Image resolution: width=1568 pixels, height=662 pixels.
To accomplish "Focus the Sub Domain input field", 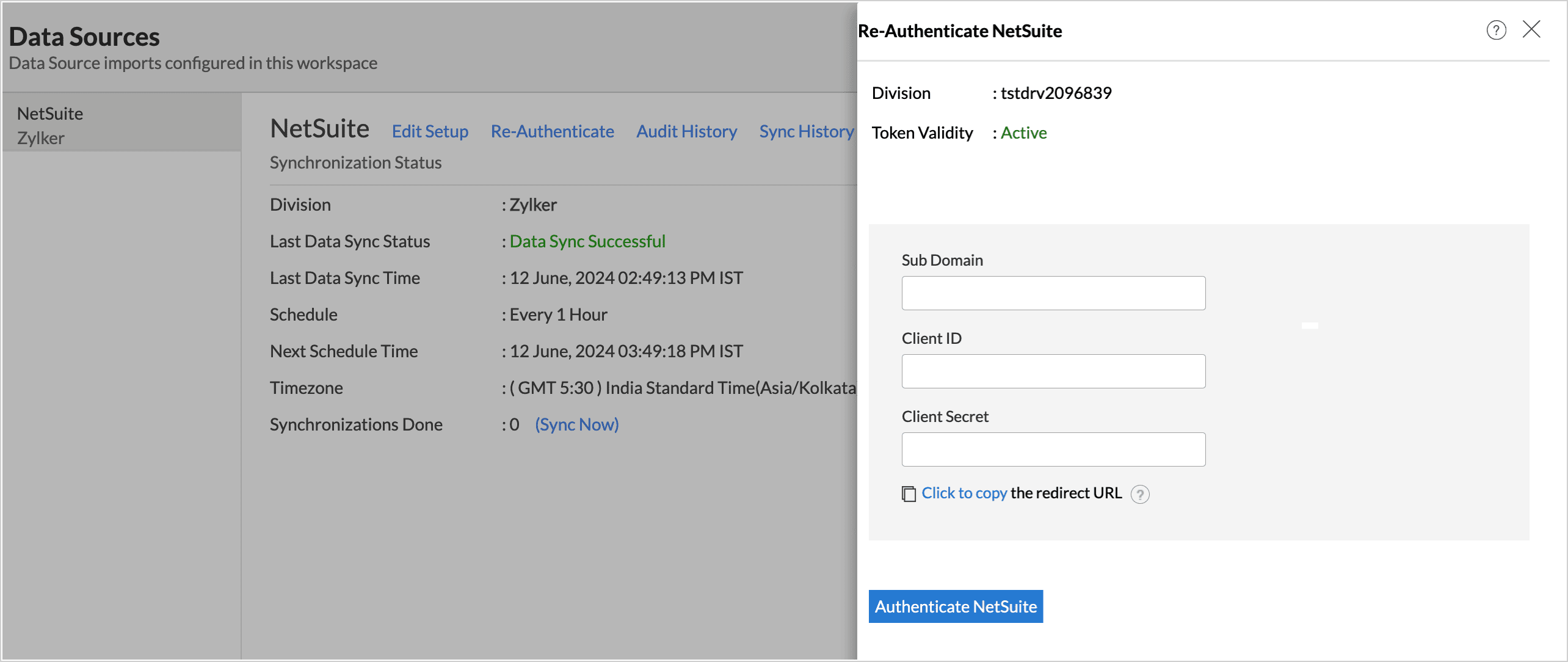I will click(1053, 293).
